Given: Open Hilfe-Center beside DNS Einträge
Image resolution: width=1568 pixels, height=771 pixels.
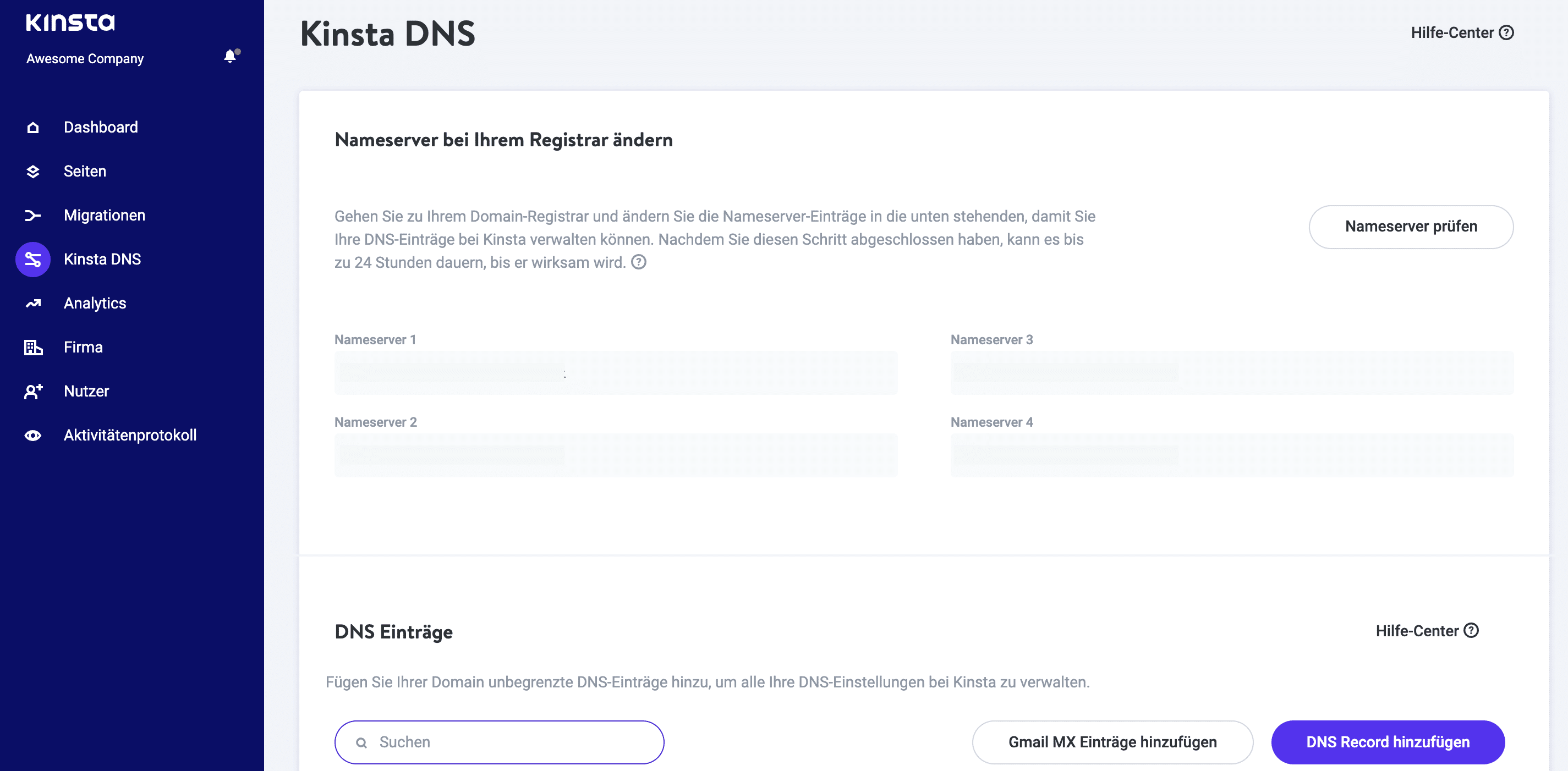Looking at the screenshot, I should [x=1426, y=631].
